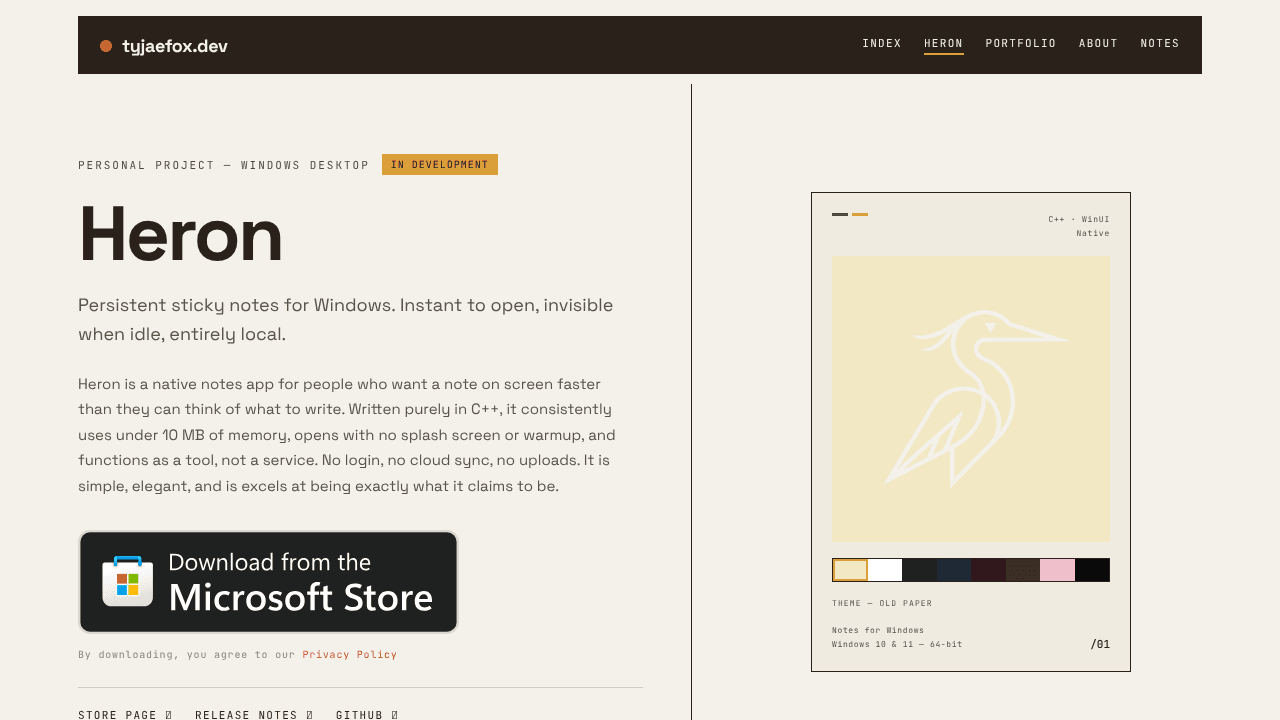The height and width of the screenshot is (720, 1280).
Task: Click the tyjaefox.dev site logo
Action: point(164,46)
